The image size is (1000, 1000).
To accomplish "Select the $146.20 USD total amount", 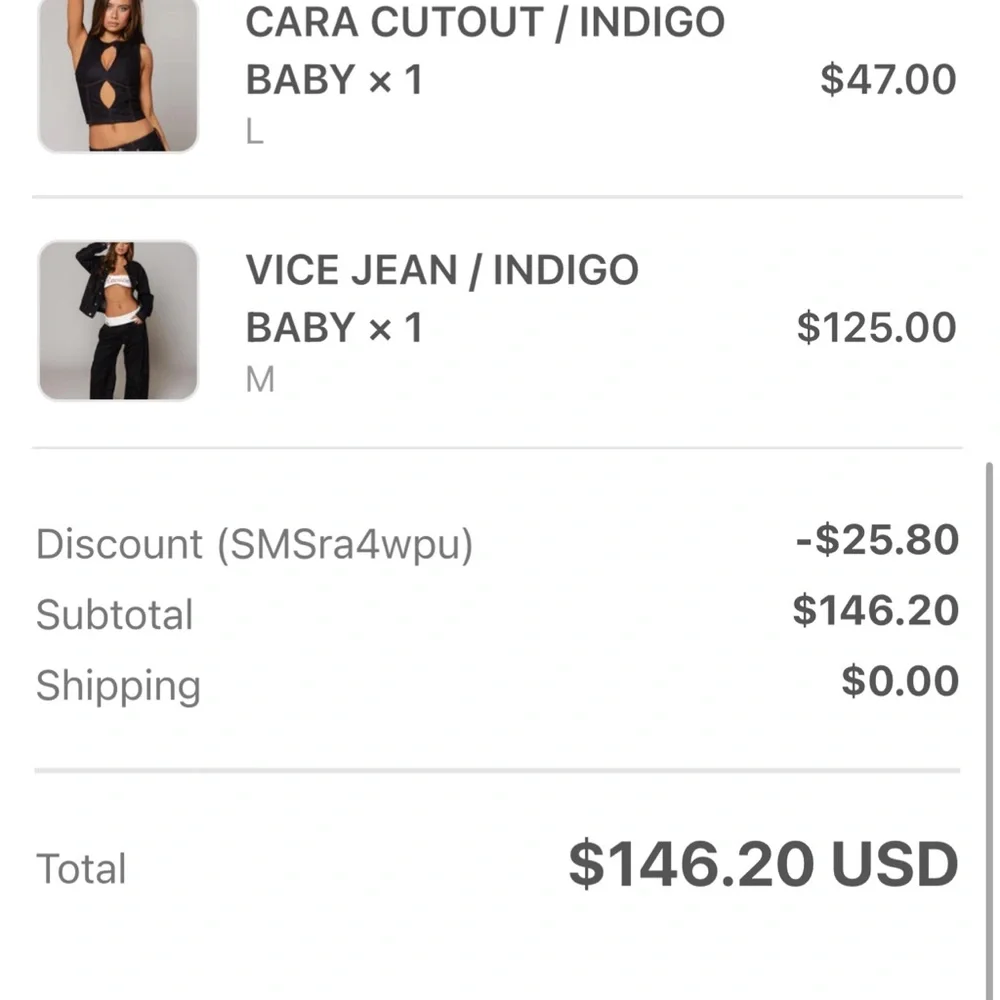I will (763, 865).
